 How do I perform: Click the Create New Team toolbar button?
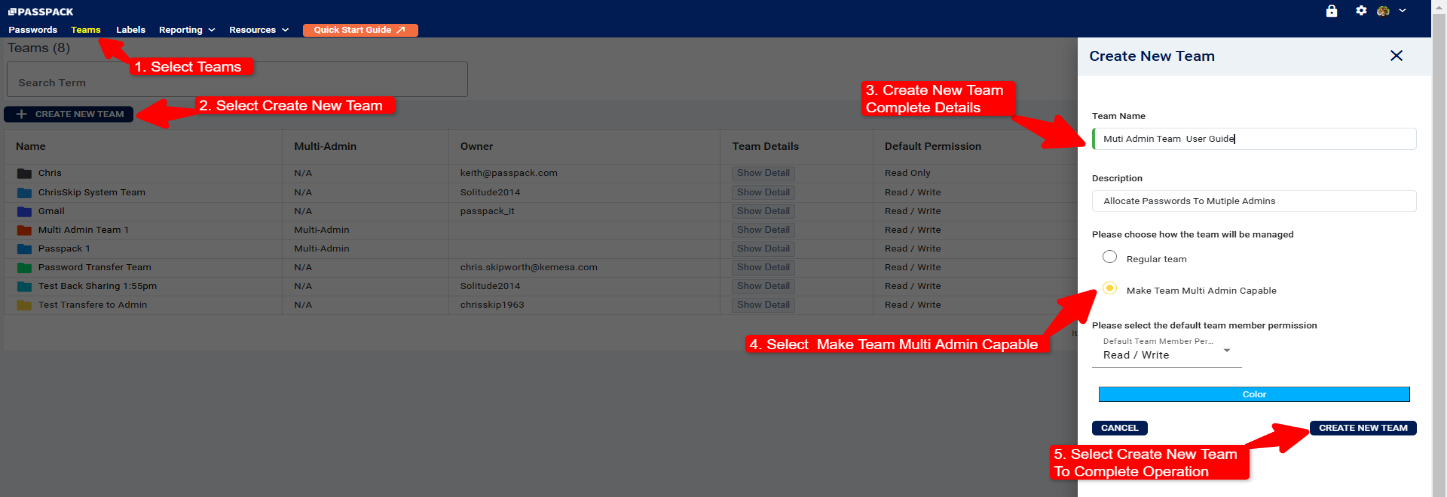pos(69,114)
